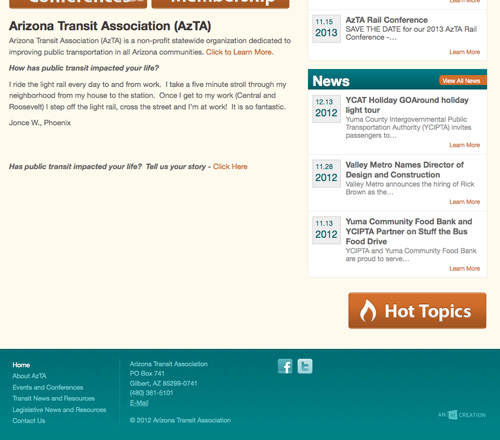The image size is (500, 440).
Task: Open Events and Conferences footer link
Action: pyautogui.click(x=48, y=387)
